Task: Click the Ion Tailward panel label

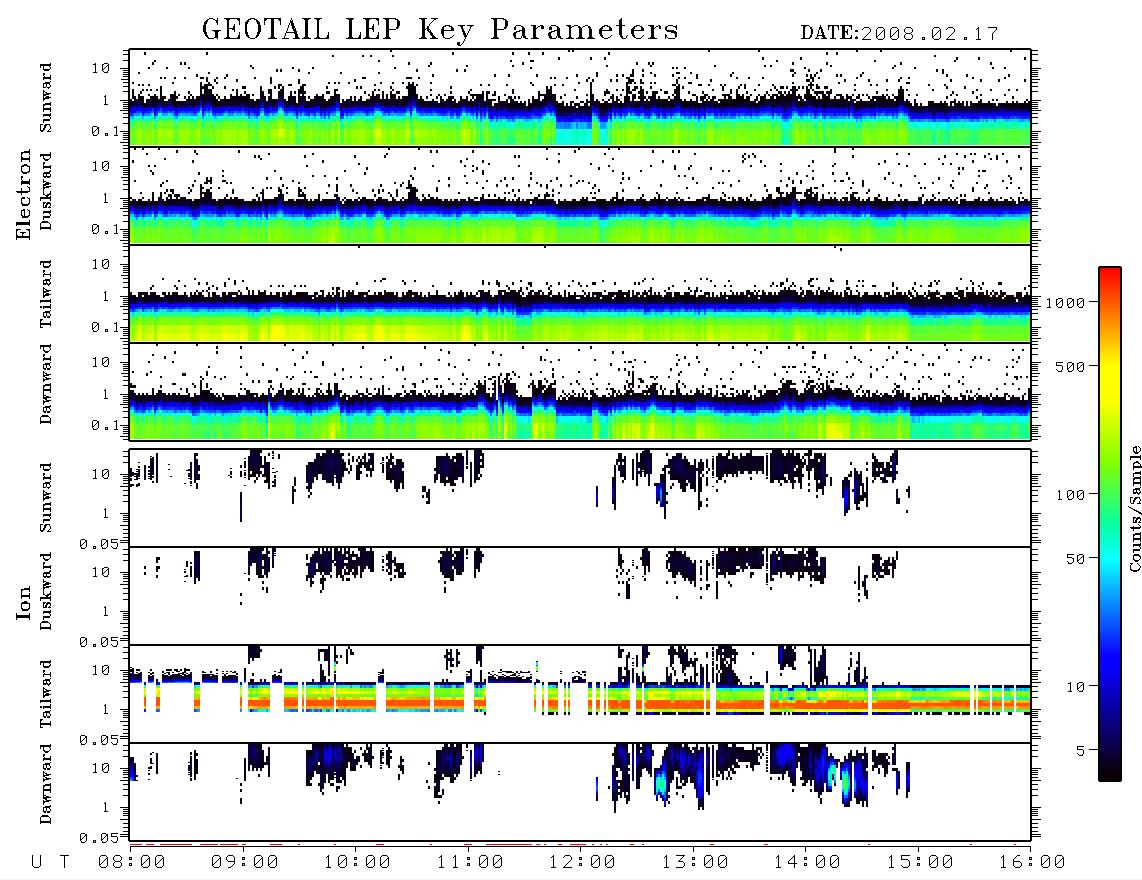Action: (x=46, y=694)
